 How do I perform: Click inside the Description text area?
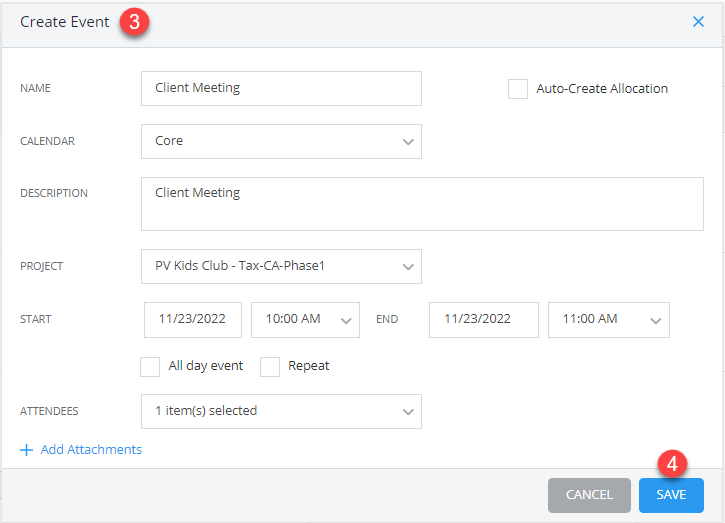422,204
